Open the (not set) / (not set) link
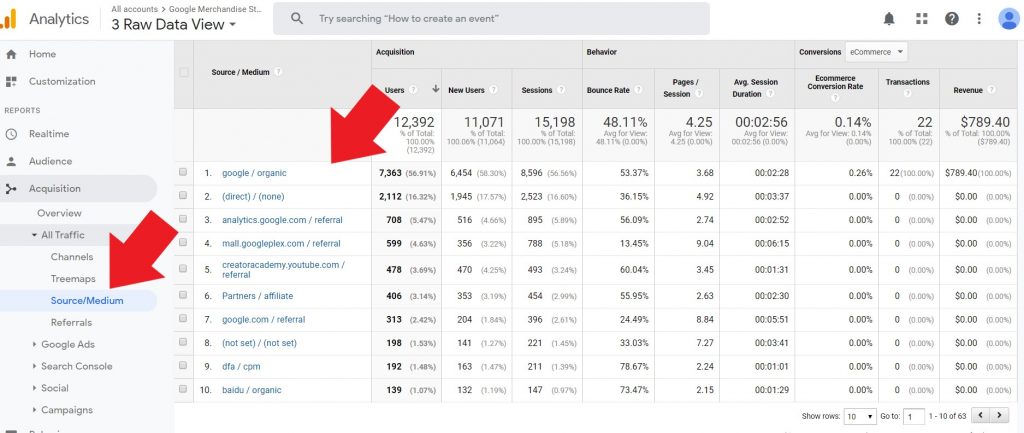Screen dimensions: 1024x433 [x=259, y=343]
